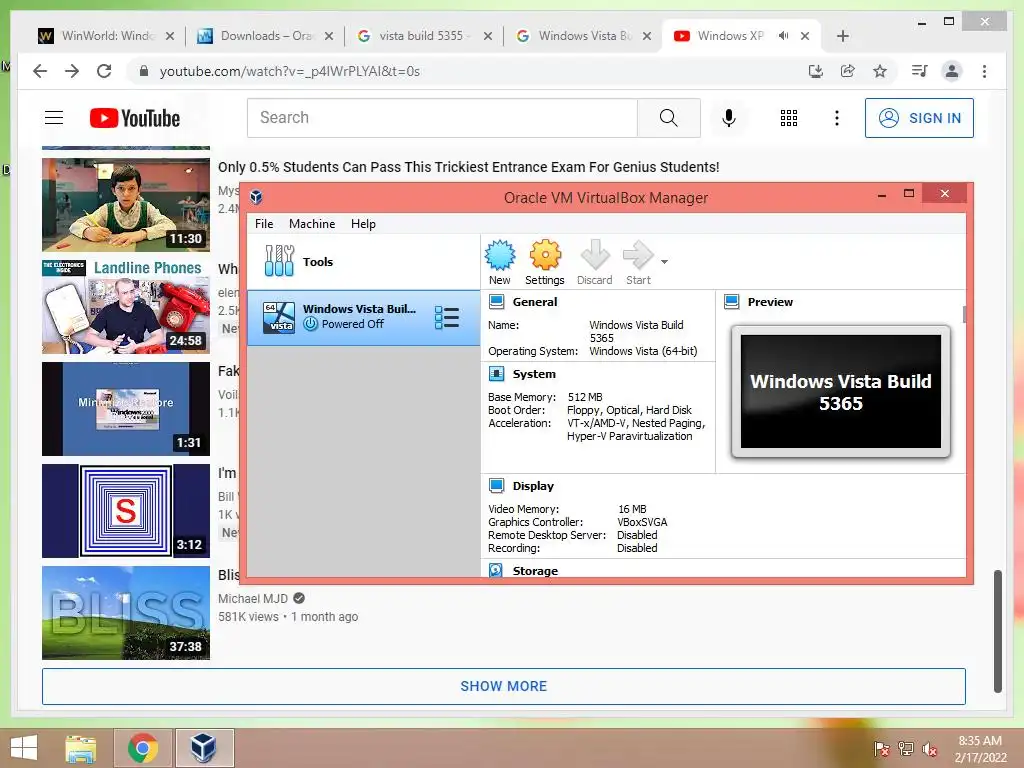Viewport: 1024px width, 768px height.
Task: Open the File menu in VirtualBox
Action: tap(264, 224)
